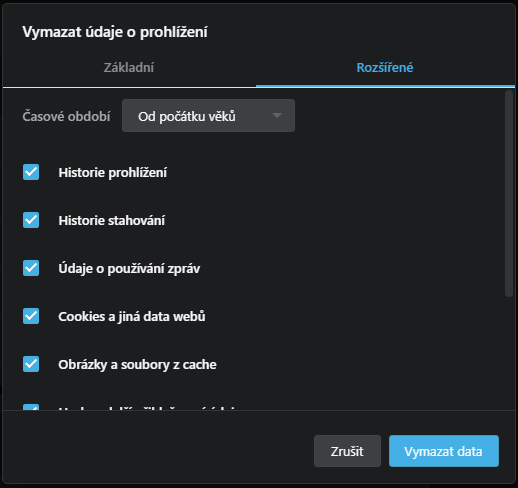Open the 'Od počátku věků' time range dropdown
This screenshot has width=518, height=488.
[208, 116]
